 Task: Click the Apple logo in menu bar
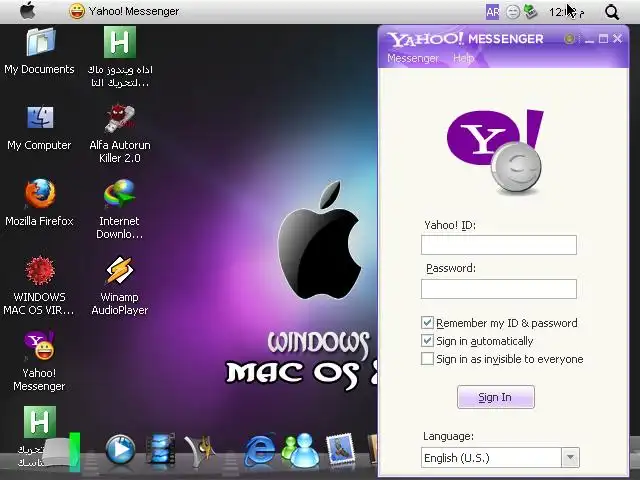point(27,11)
